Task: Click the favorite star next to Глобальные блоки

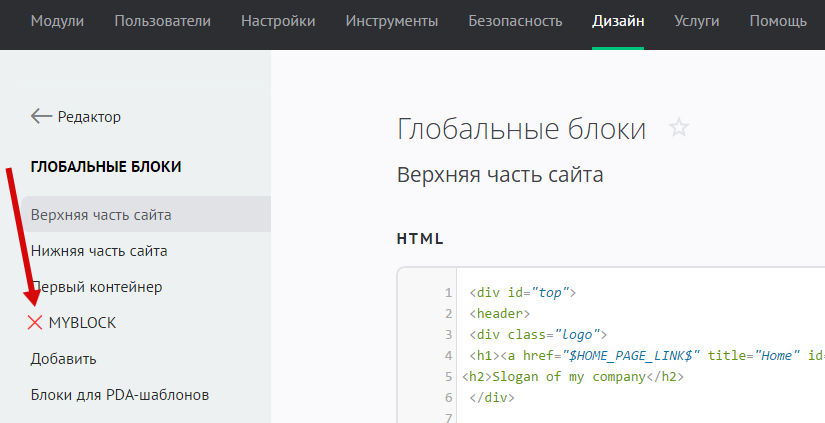Action: tap(679, 128)
